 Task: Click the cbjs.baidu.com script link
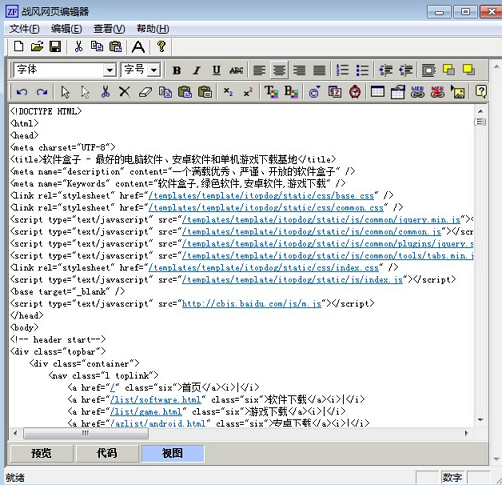click(x=252, y=304)
